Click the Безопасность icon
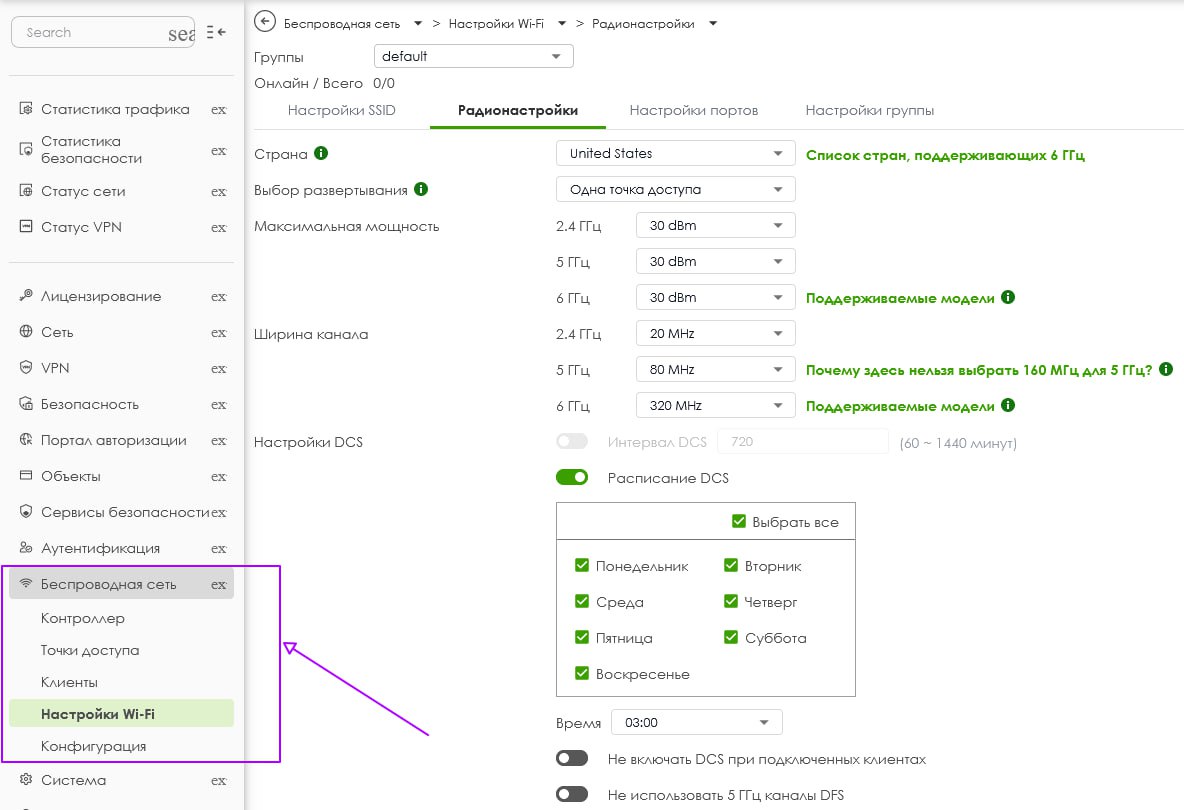The height and width of the screenshot is (810, 1184). (26, 403)
